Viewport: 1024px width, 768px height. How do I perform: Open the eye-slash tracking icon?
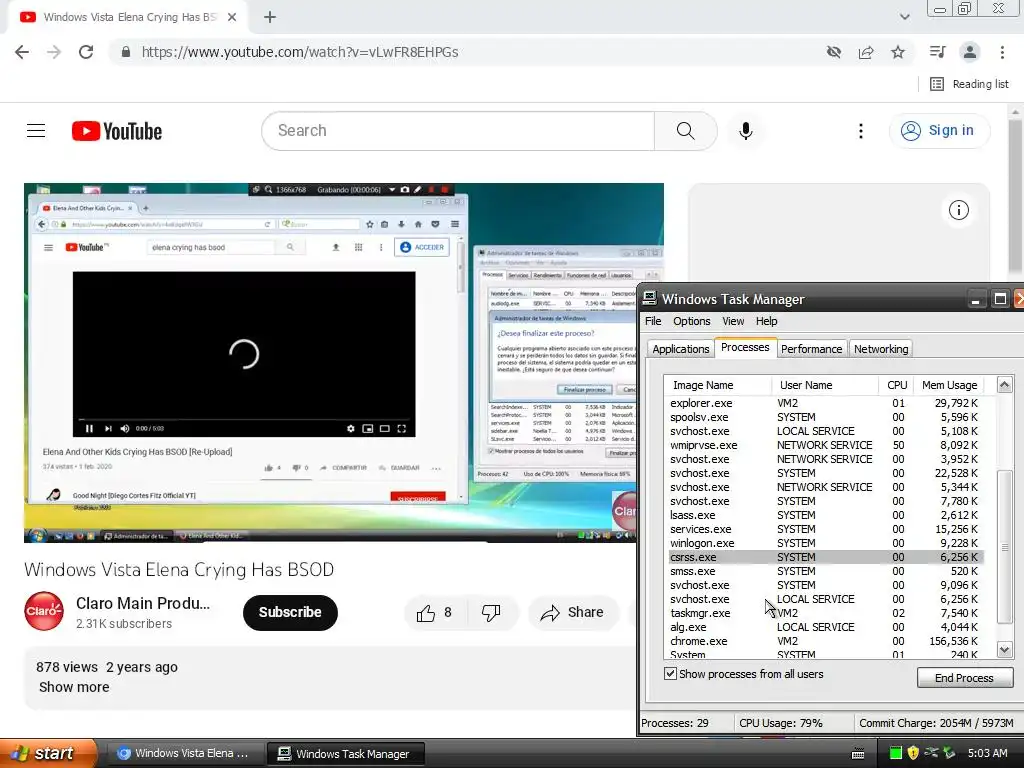pyautogui.click(x=834, y=52)
